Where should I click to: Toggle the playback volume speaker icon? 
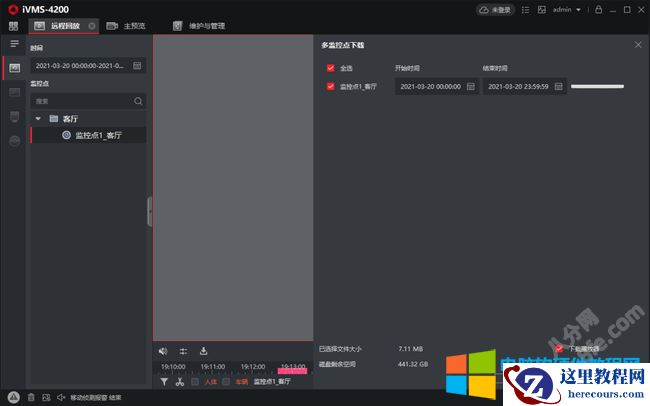click(163, 351)
